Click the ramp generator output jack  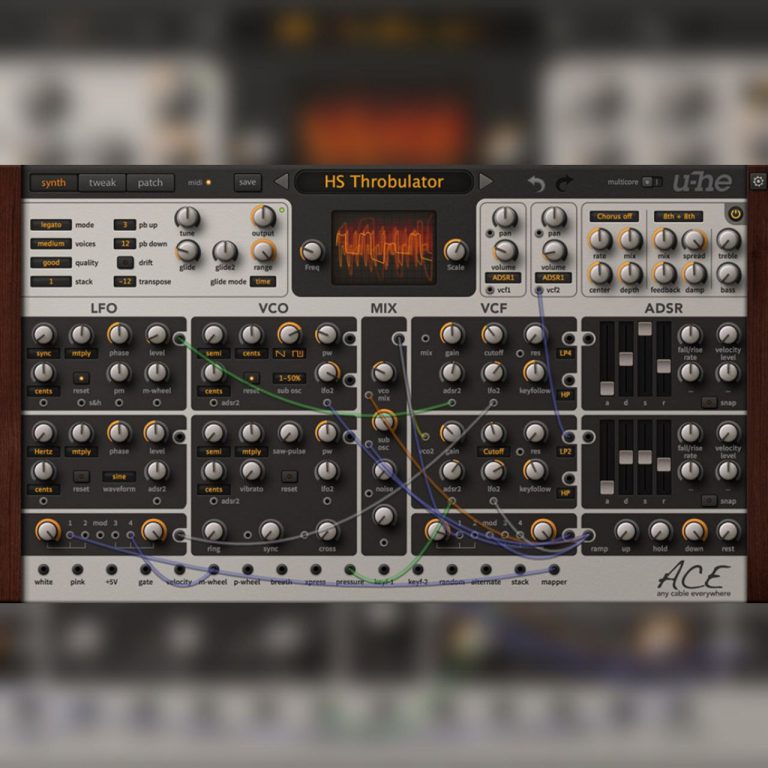point(588,535)
